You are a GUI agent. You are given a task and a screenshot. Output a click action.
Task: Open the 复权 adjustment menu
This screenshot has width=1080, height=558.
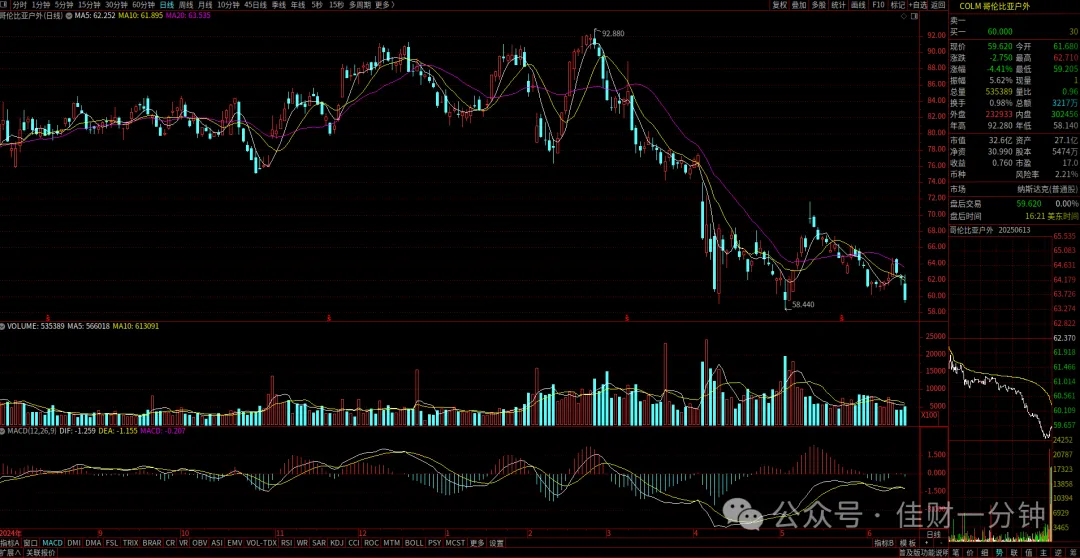(x=779, y=4)
